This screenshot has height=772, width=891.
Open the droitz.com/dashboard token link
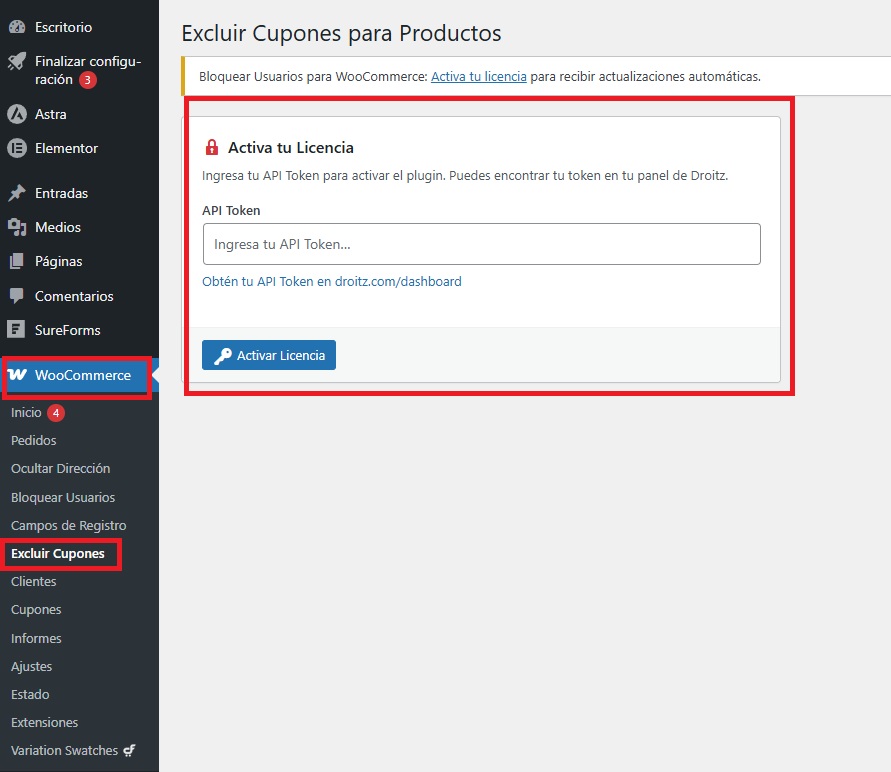(331, 282)
